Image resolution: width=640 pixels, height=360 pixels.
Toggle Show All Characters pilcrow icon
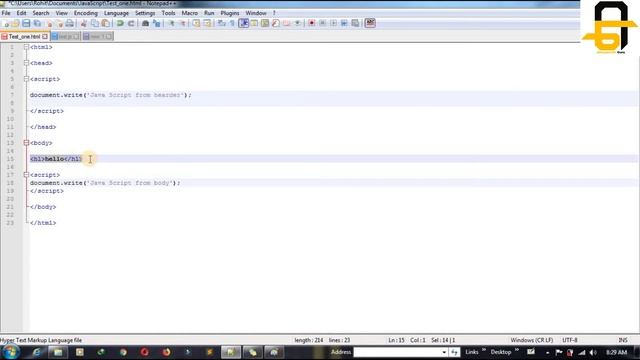tap(232, 23)
